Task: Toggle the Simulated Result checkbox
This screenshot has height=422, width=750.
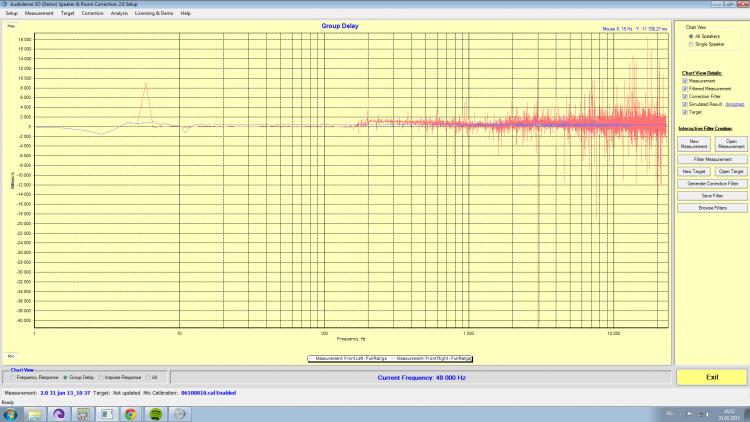Action: [685, 104]
